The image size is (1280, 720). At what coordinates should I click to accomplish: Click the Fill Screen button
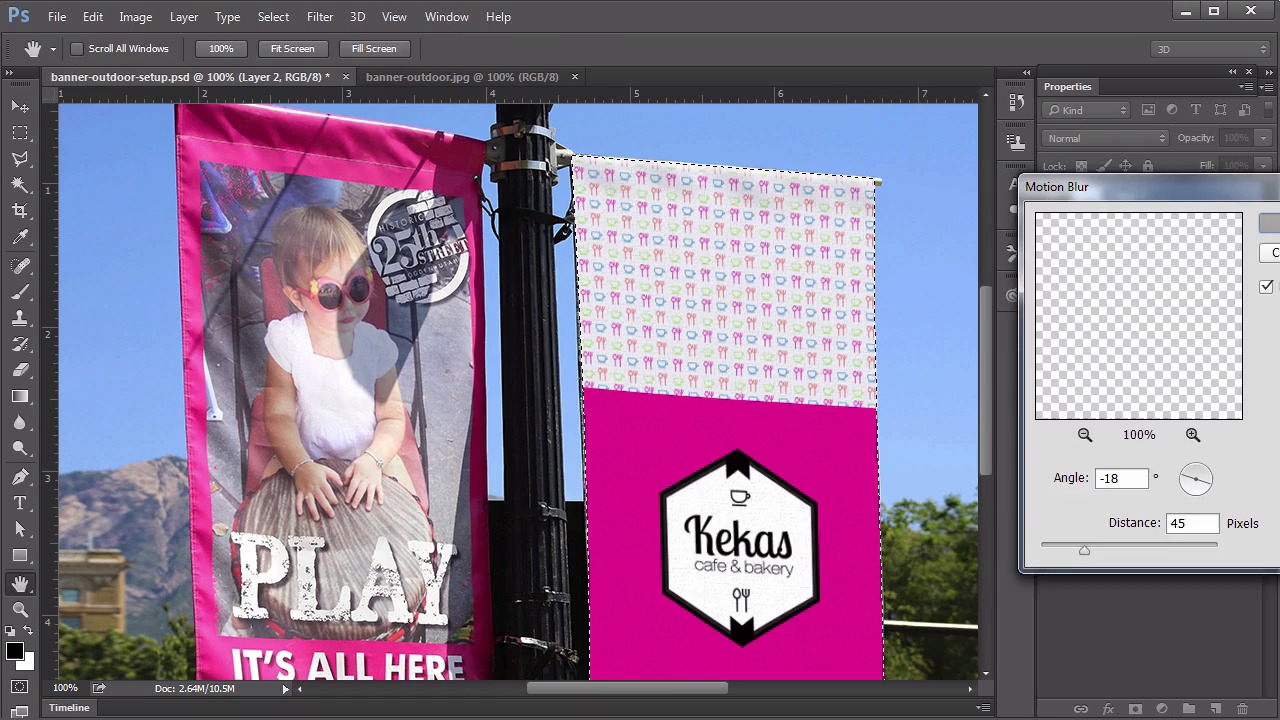click(x=374, y=49)
